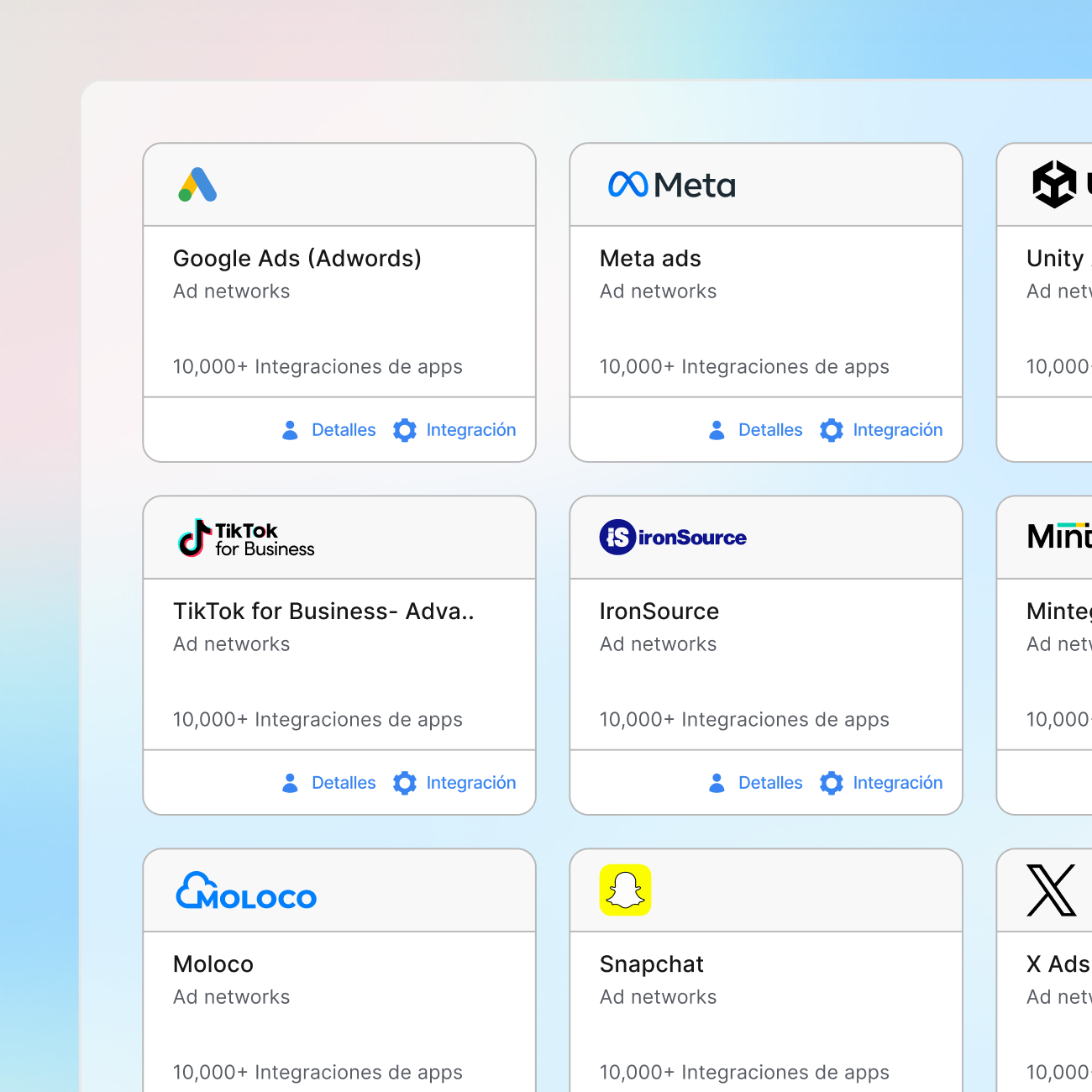Click the person icon on Google Ads card
This screenshot has width=1092, height=1092.
(x=291, y=430)
